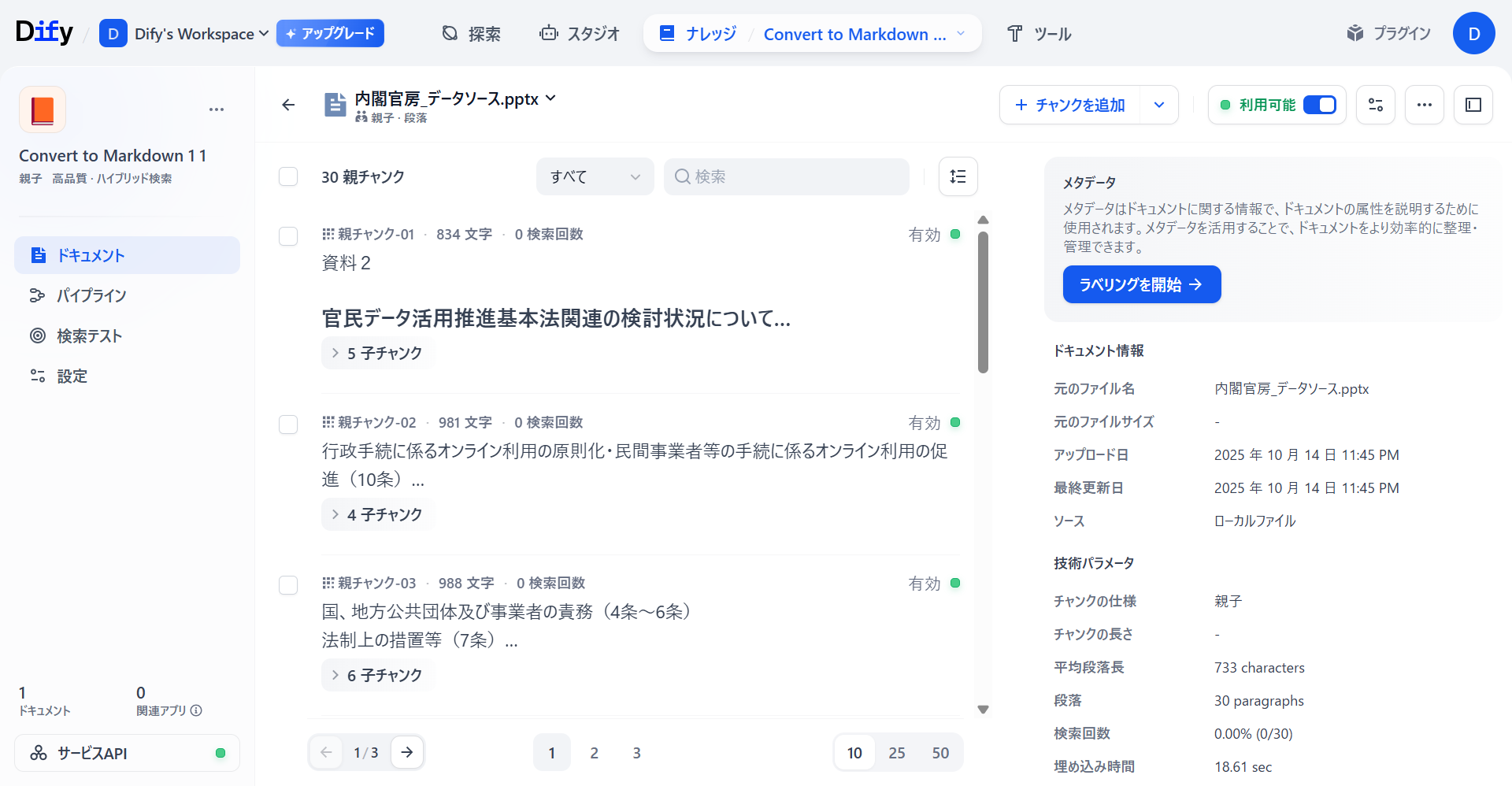The image size is (1512, 786).
Task: Click the collapse chunks list view icon
Action: pyautogui.click(x=958, y=176)
